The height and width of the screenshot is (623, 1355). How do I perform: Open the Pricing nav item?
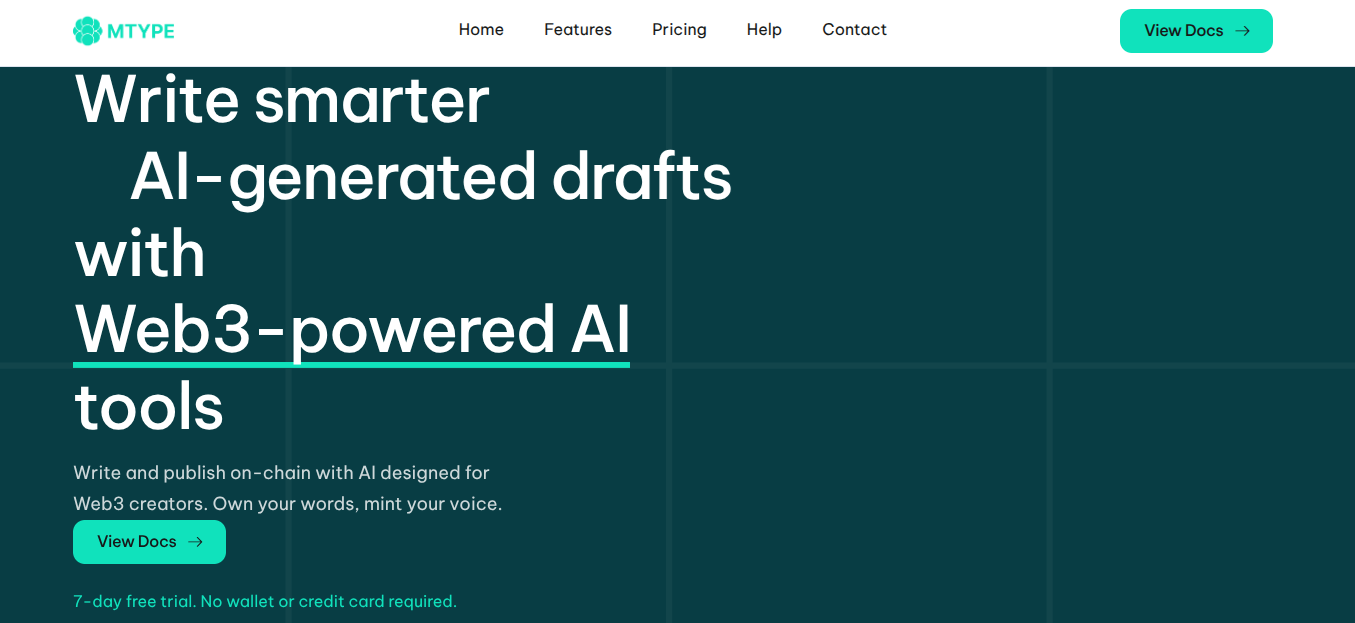[x=679, y=30]
